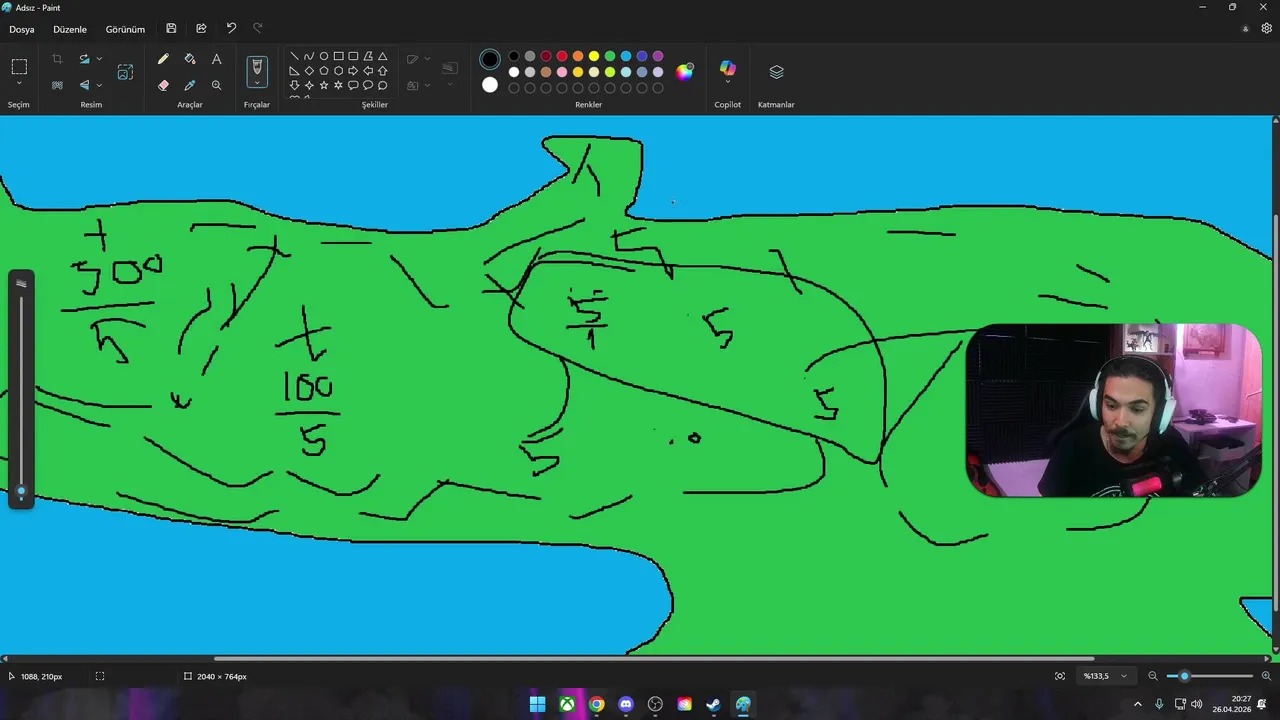Viewport: 1280px width, 720px height.
Task: Click the rectangular selection tool
Action: click(x=19, y=67)
